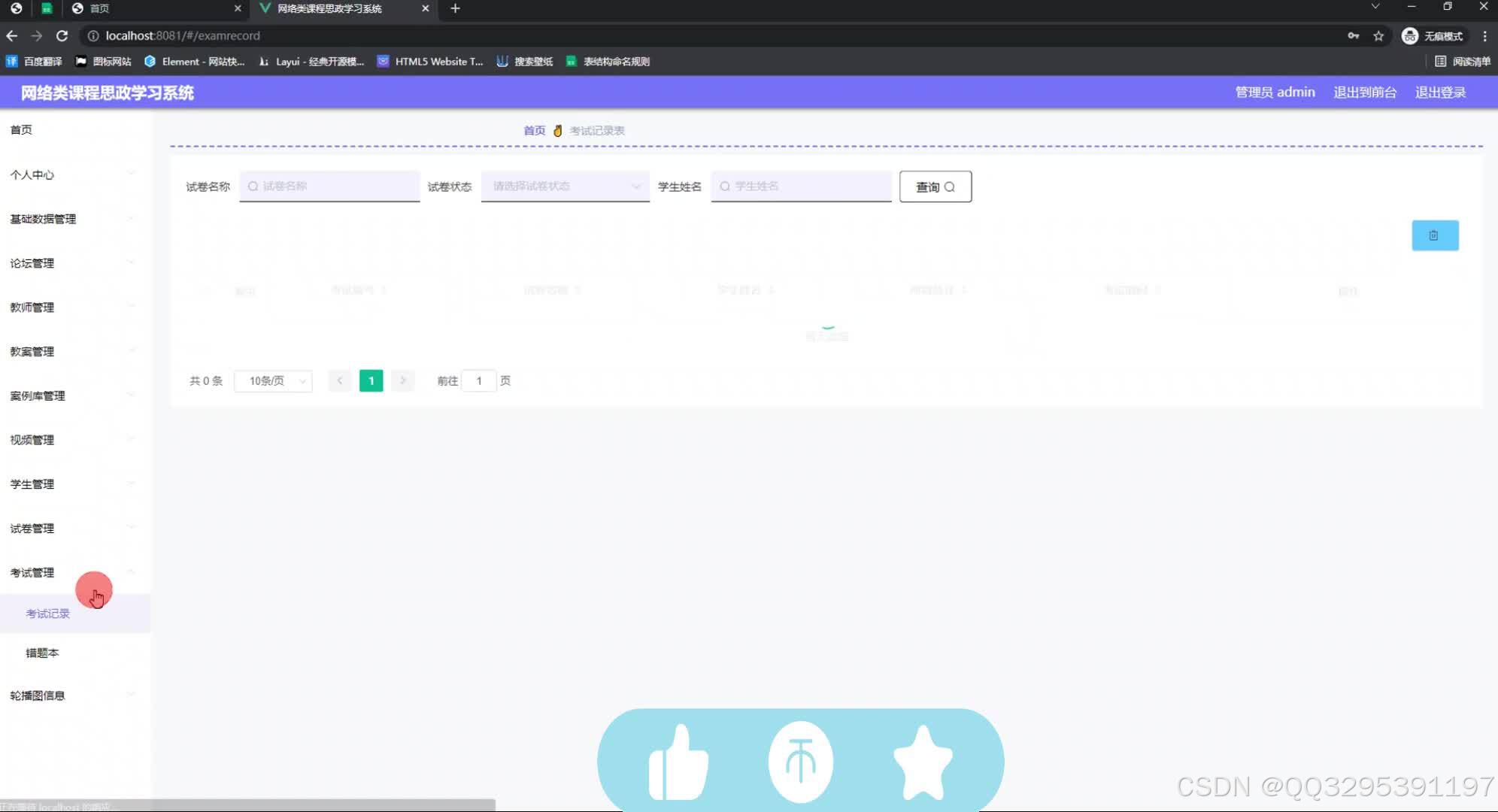Collapse 考试管理 sidebar menu
Viewport: 1498px width, 812px height.
coord(75,573)
